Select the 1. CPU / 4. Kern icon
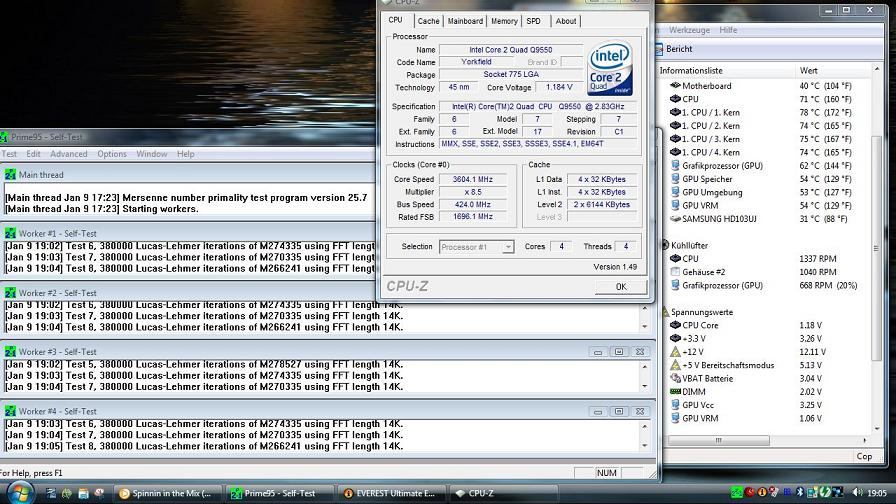Image resolution: width=896 pixels, height=504 pixels. point(675,153)
